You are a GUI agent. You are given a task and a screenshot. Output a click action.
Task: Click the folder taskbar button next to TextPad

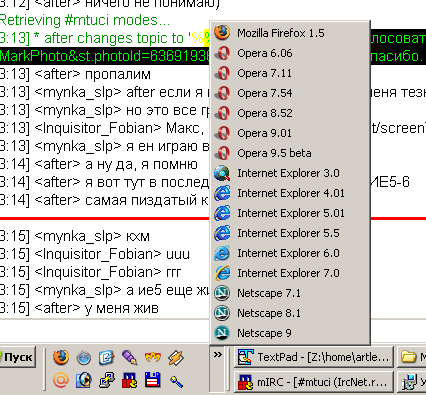(412, 357)
